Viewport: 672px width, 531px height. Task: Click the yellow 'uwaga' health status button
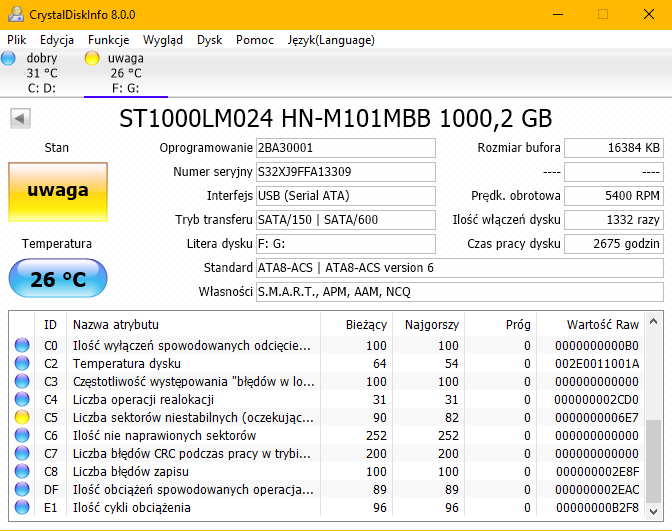click(x=58, y=192)
